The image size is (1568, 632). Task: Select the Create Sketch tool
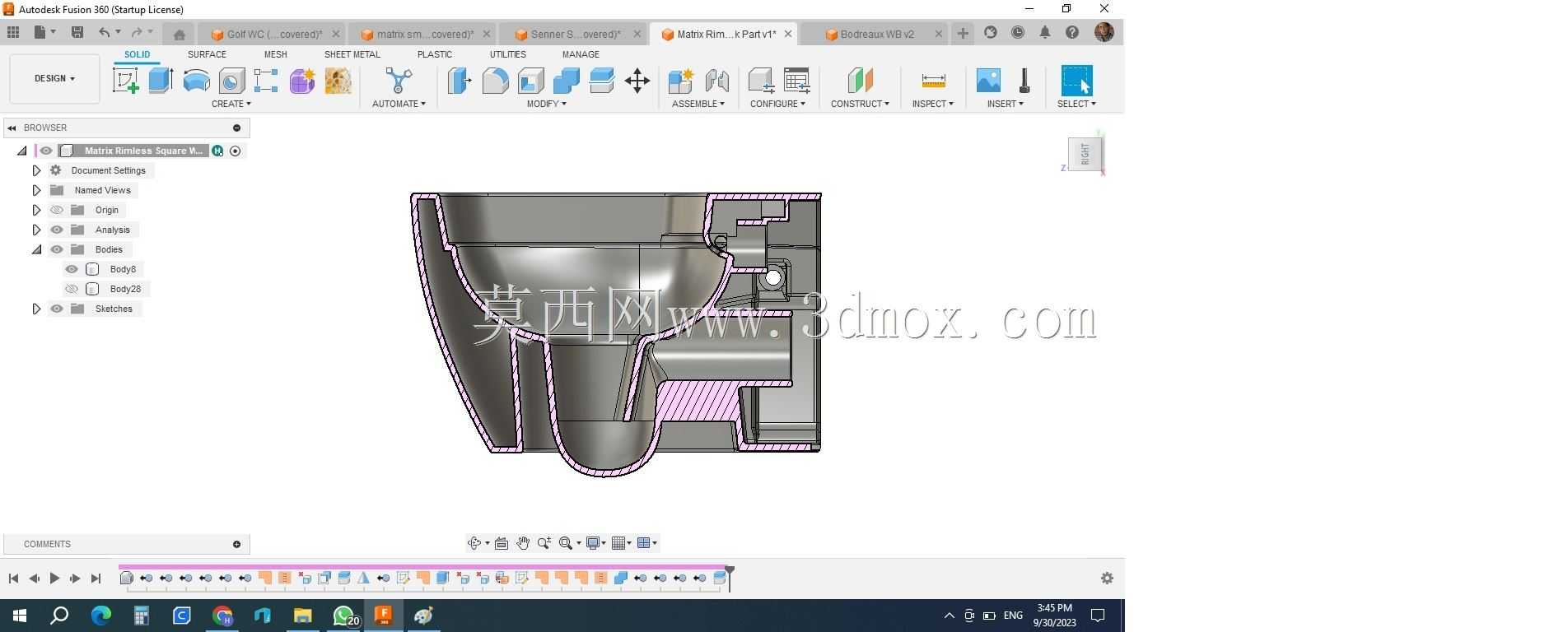[x=125, y=81]
